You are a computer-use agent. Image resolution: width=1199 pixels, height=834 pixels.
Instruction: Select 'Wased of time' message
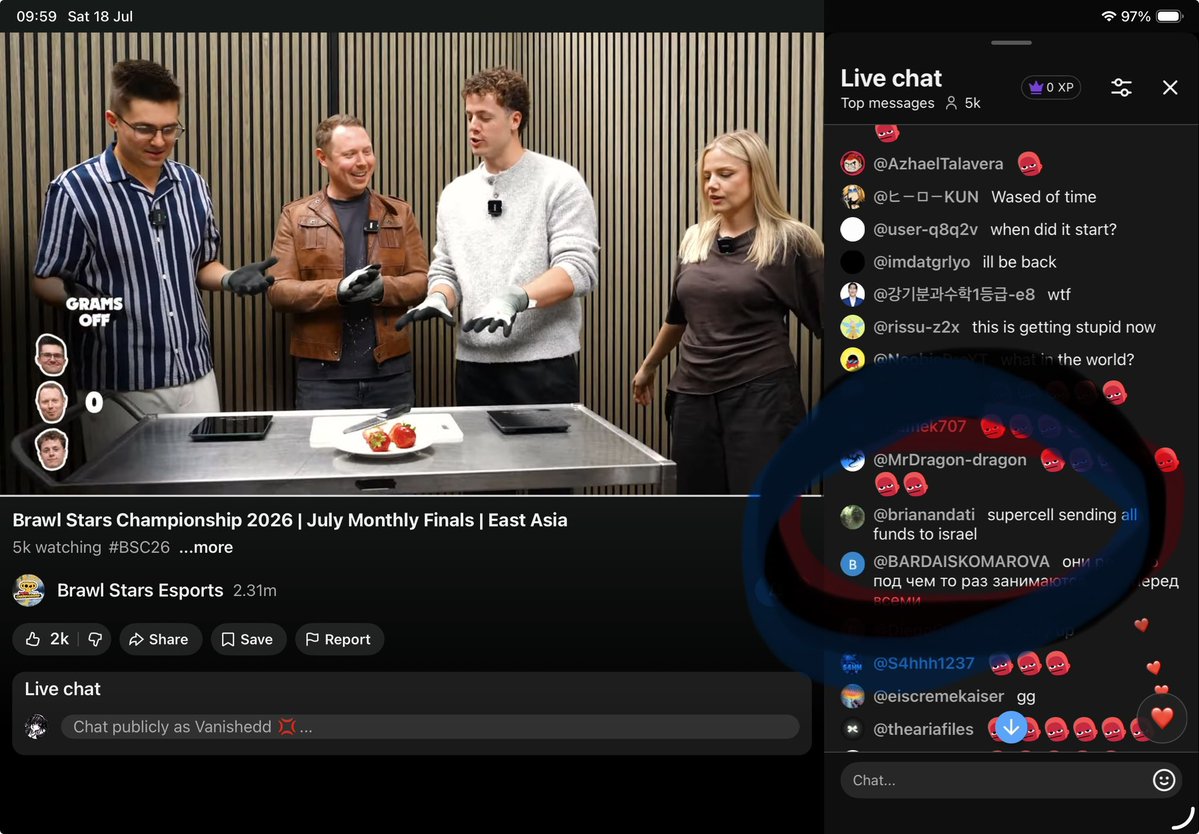click(x=1044, y=196)
